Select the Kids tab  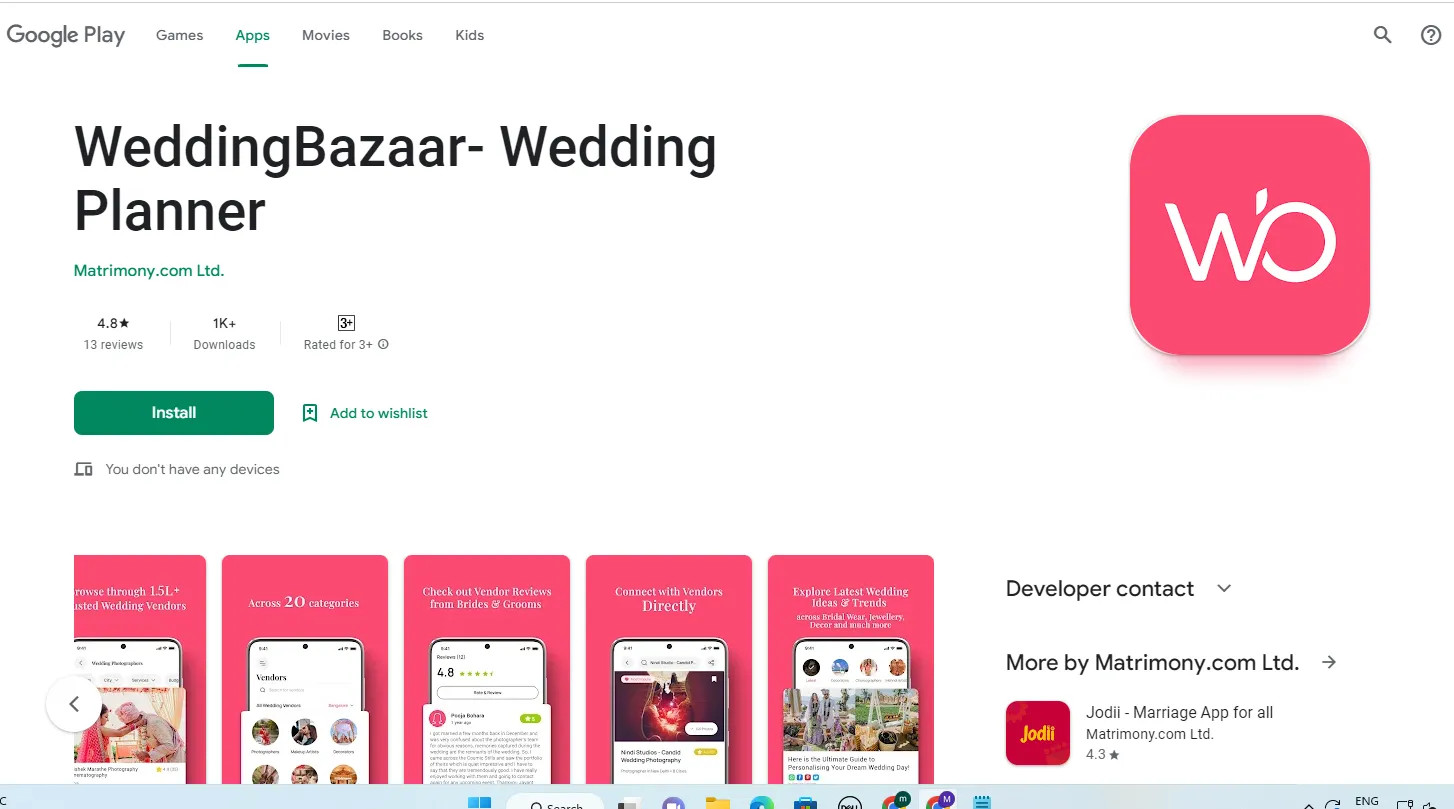[x=469, y=35]
